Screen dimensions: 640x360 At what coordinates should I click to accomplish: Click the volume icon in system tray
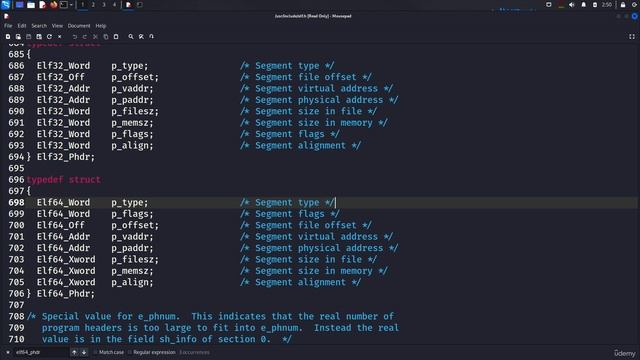tap(572, 5)
